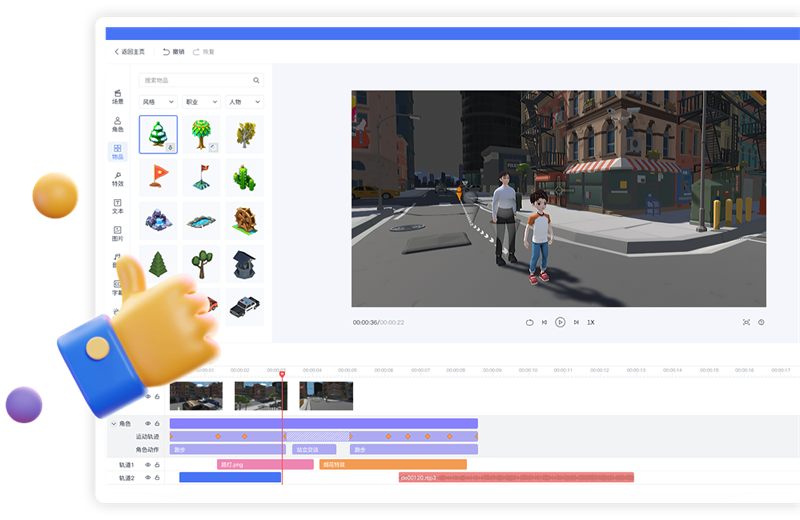Change the 1X playback speed

click(591, 322)
